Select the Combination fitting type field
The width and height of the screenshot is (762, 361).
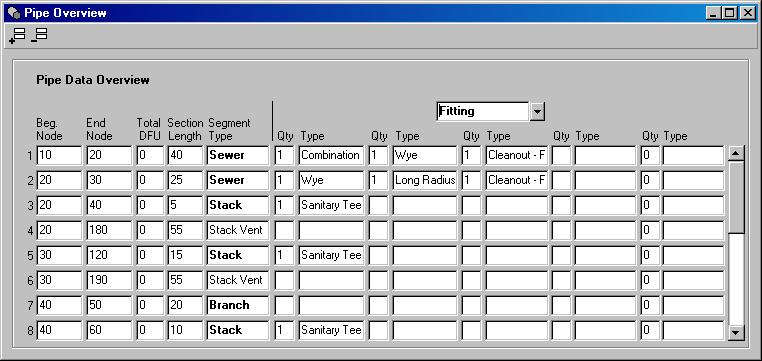click(331, 155)
